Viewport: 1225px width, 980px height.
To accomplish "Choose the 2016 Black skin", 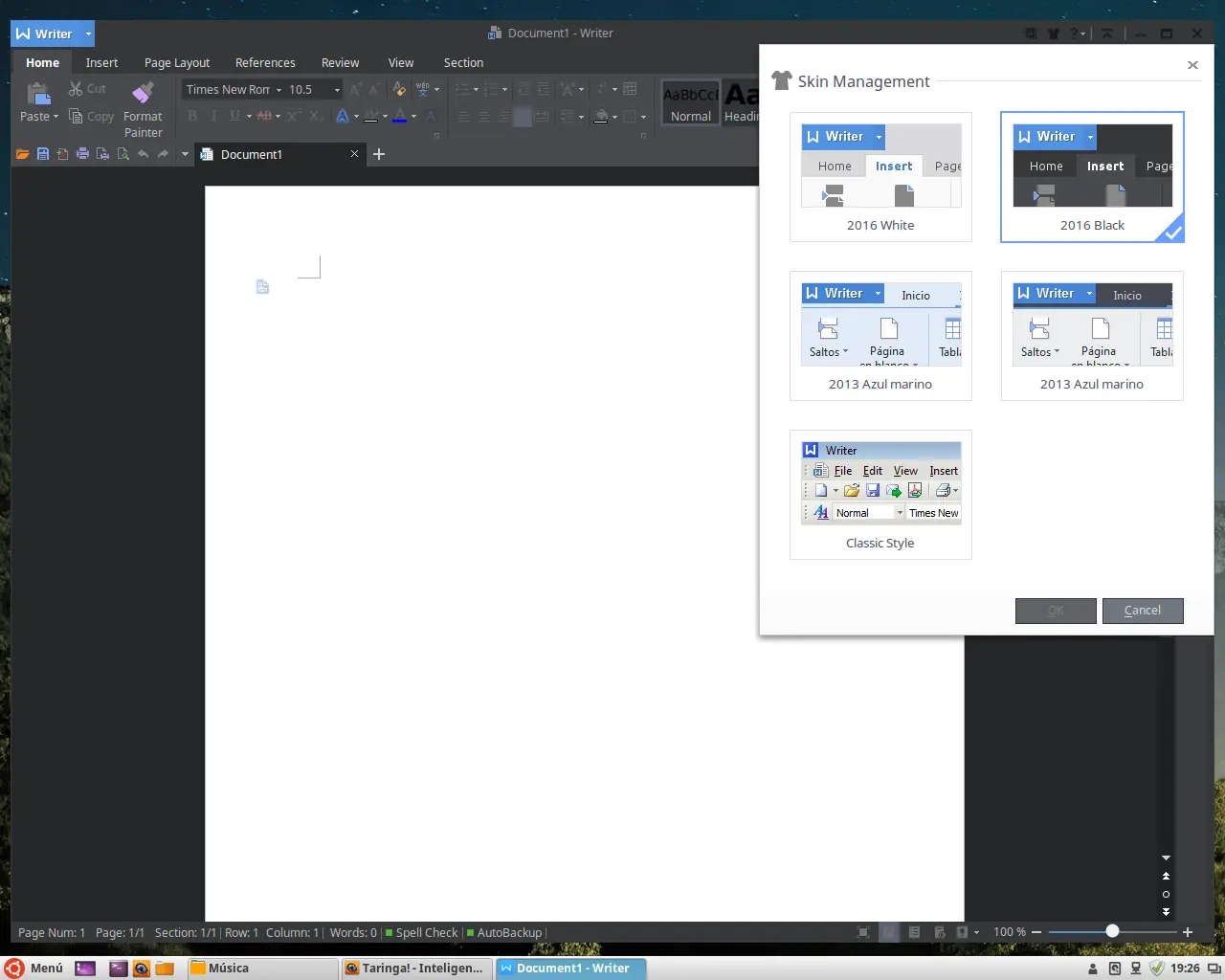I will 1092,177.
